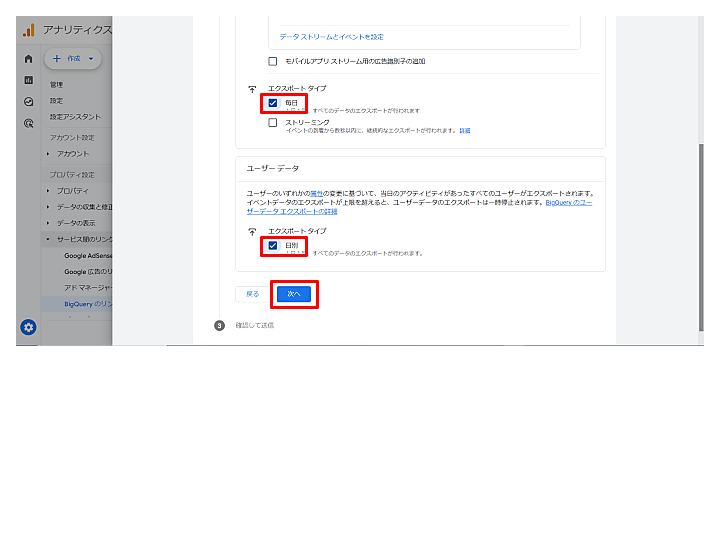Click the event data export type icon
Screen dimensions: 720x540
pyautogui.click(x=252, y=89)
